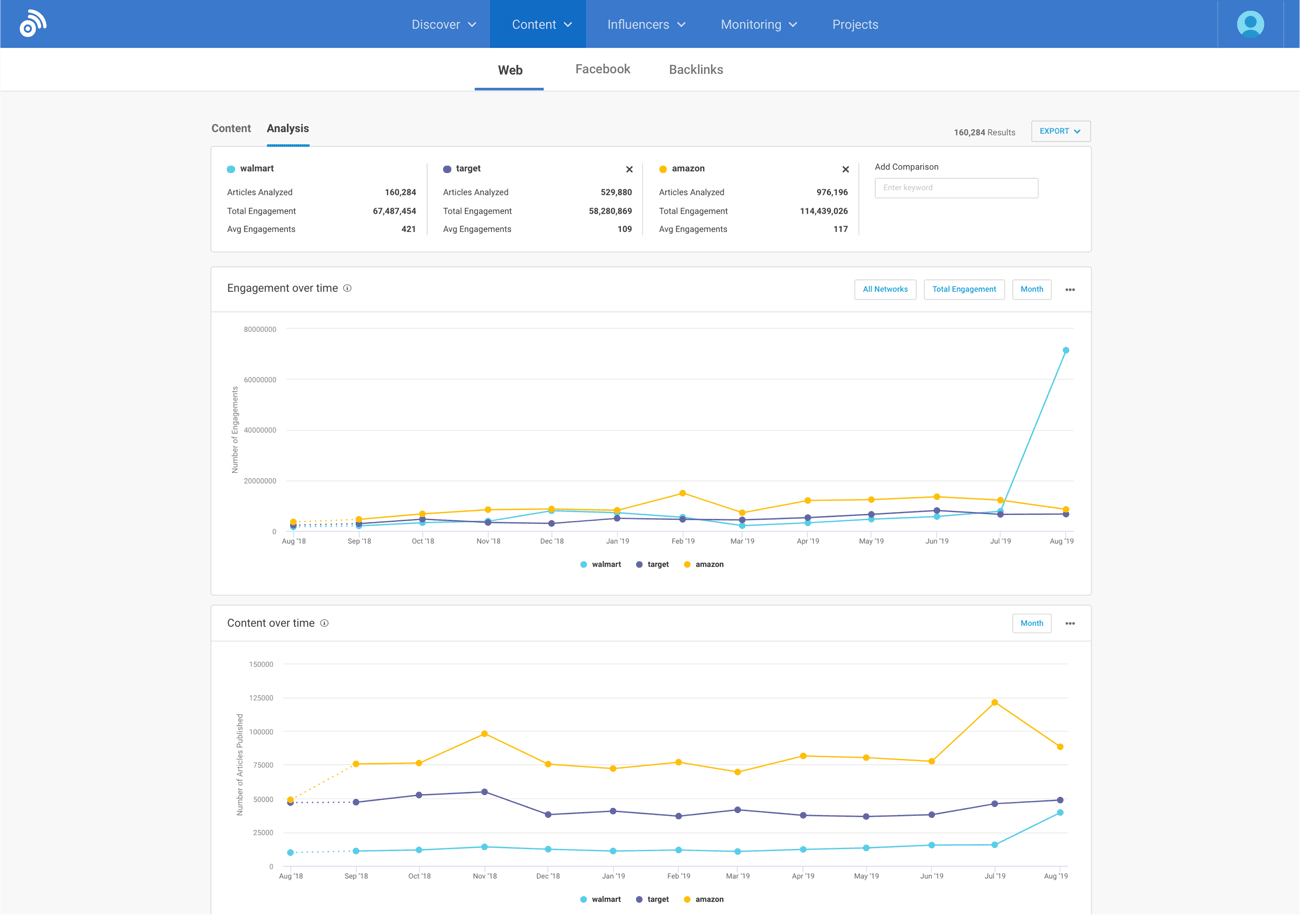Image resolution: width=1300 pixels, height=915 pixels.
Task: Open the ellipsis menu on the Content chart
Action: click(1070, 622)
